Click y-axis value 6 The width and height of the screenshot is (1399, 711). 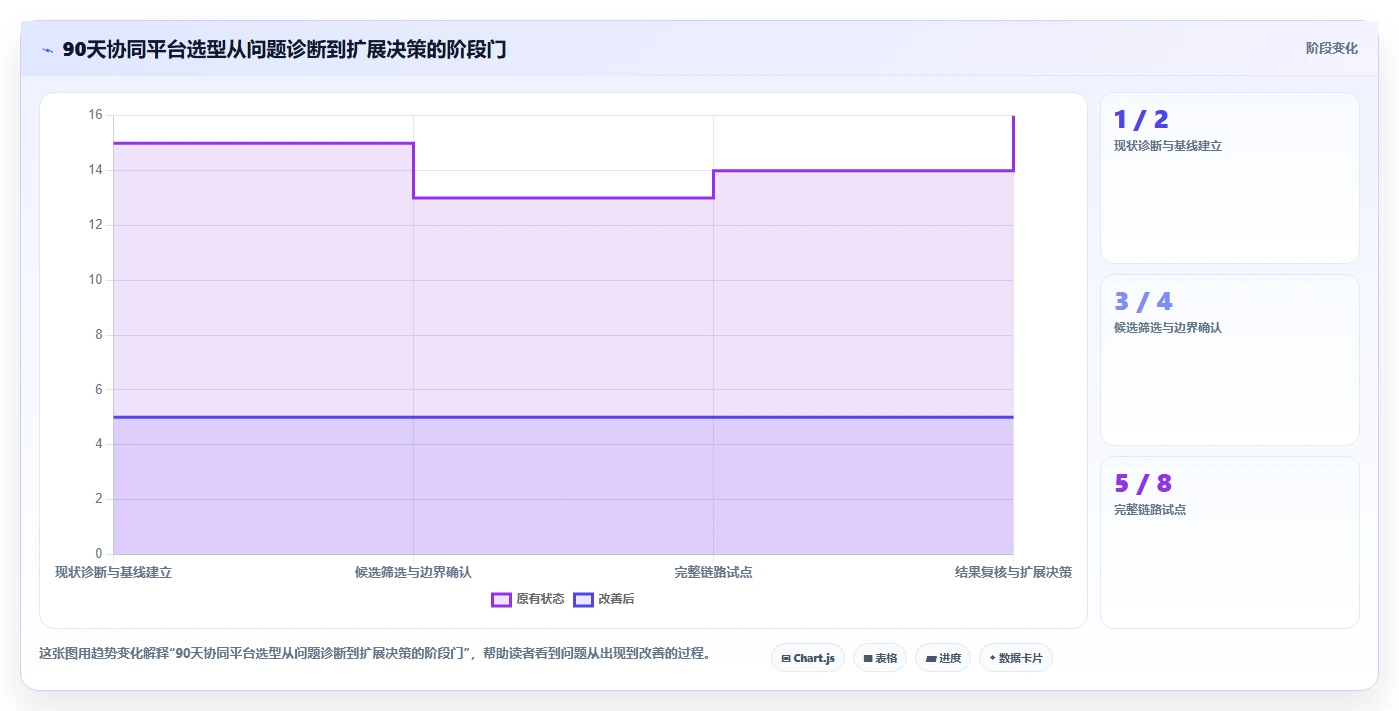click(x=99, y=390)
